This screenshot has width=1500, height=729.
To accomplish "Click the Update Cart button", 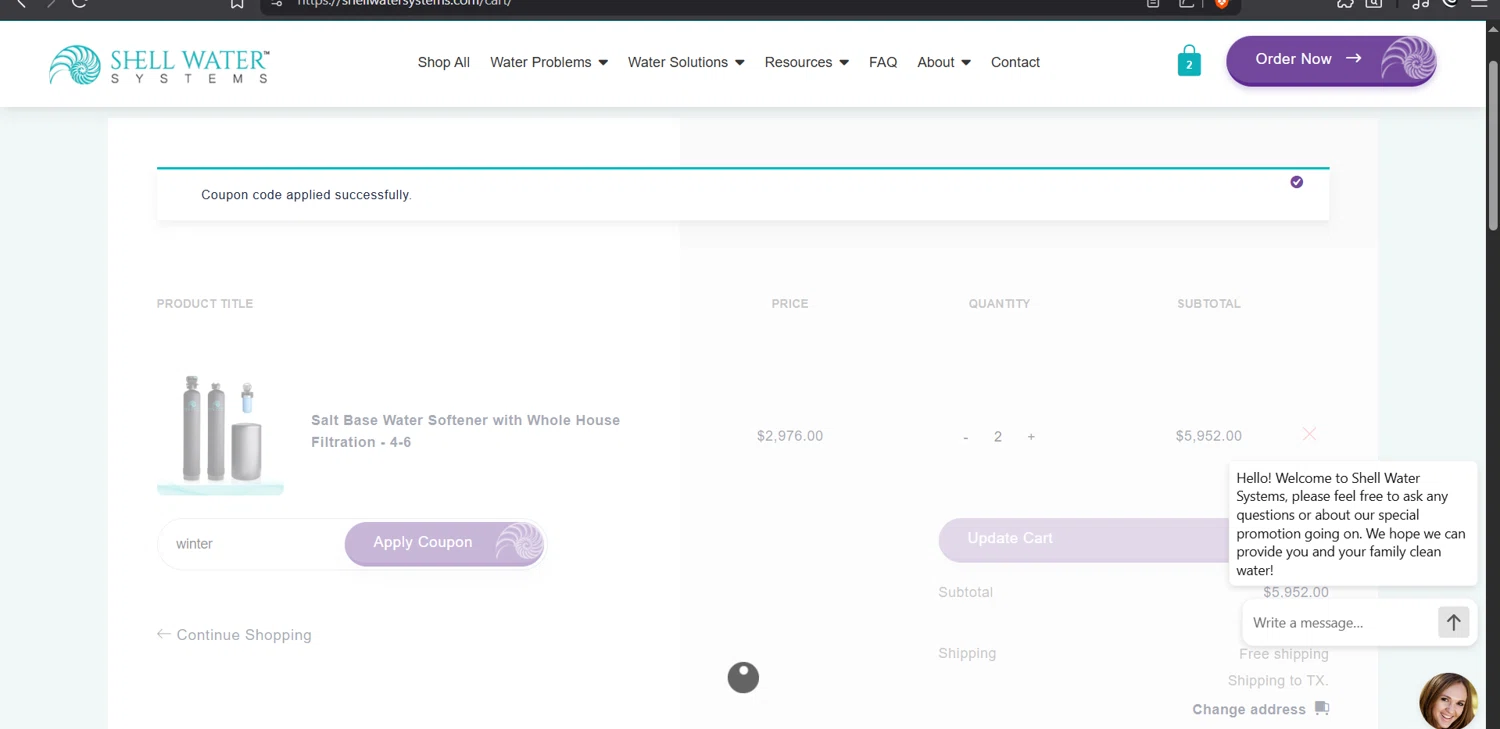I will (x=1084, y=539).
